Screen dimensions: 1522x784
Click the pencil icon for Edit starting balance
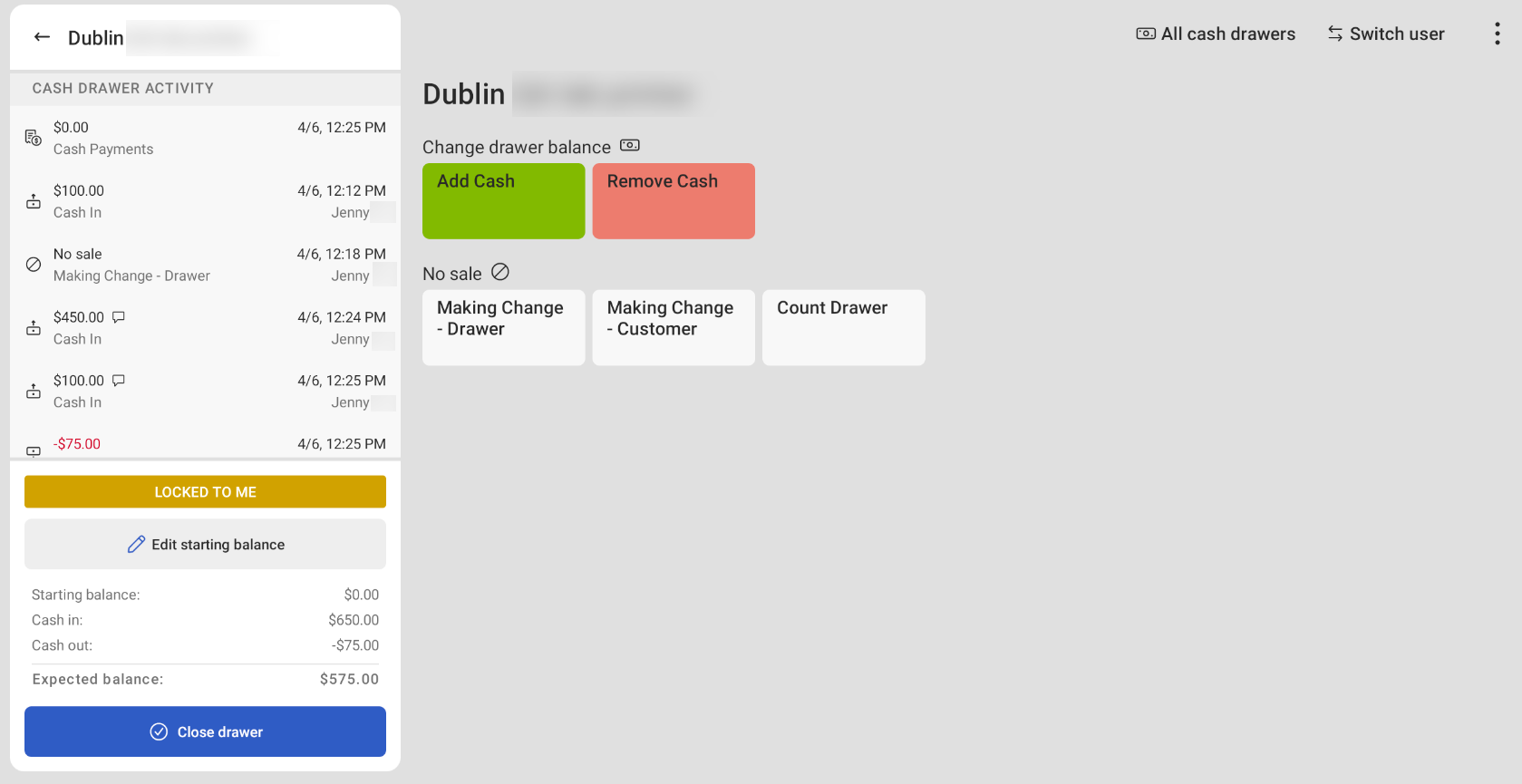[136, 544]
